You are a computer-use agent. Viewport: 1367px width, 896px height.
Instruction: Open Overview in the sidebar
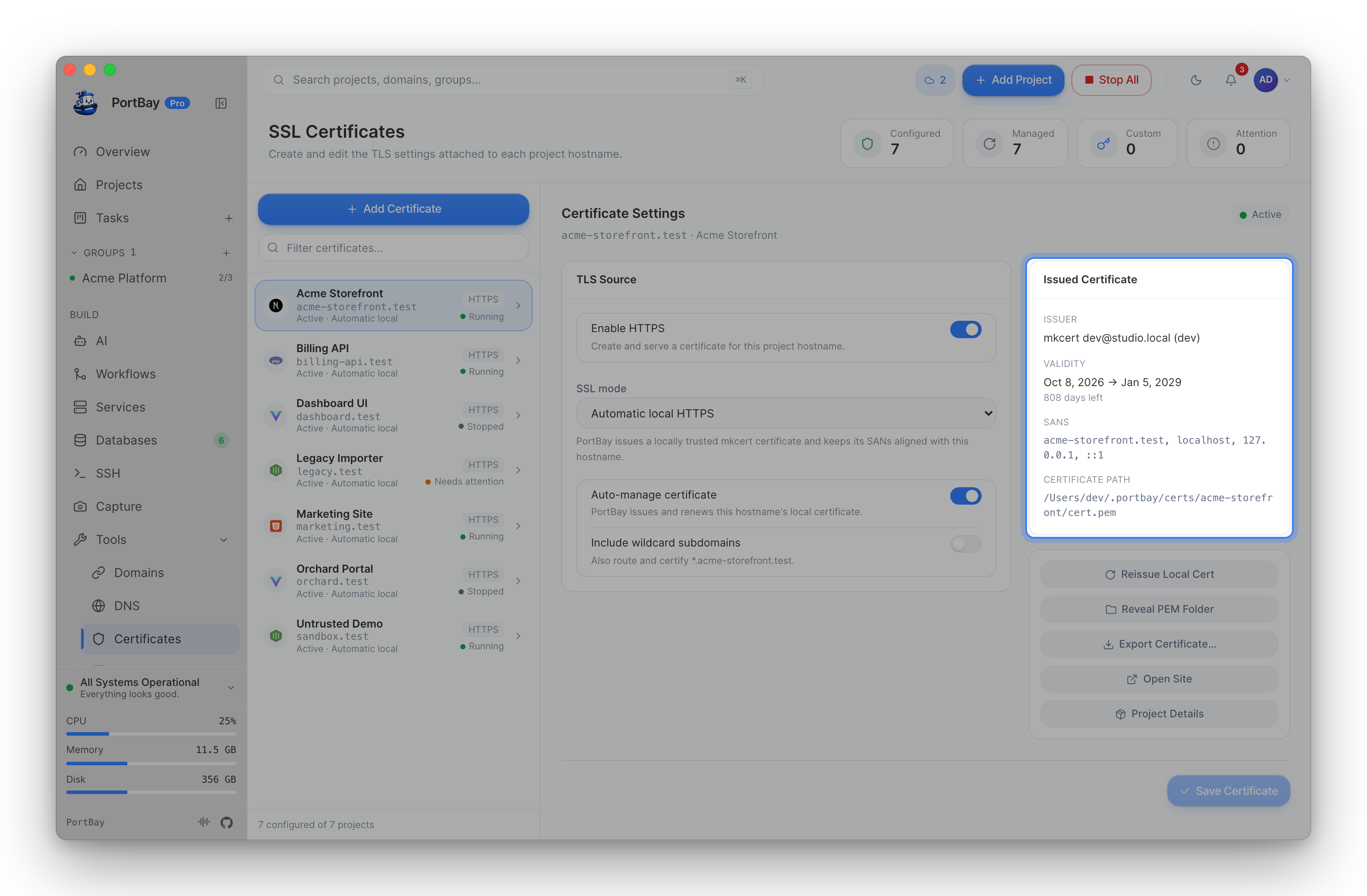[x=152, y=152]
